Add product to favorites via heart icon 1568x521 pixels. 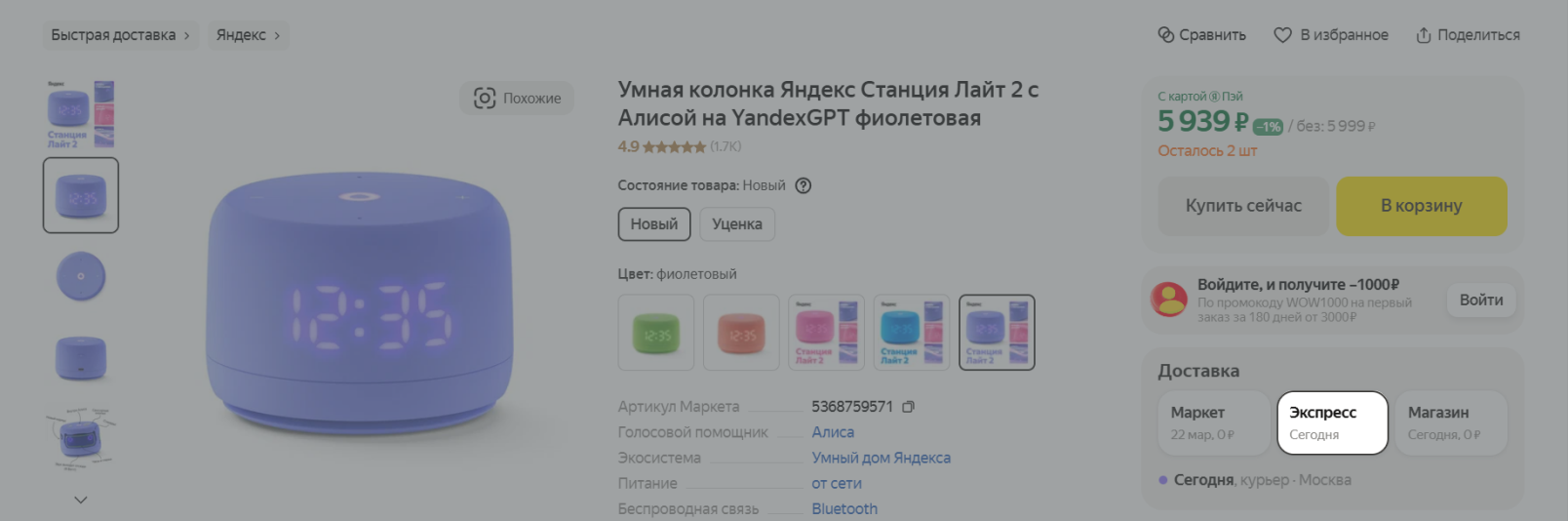click(1283, 35)
